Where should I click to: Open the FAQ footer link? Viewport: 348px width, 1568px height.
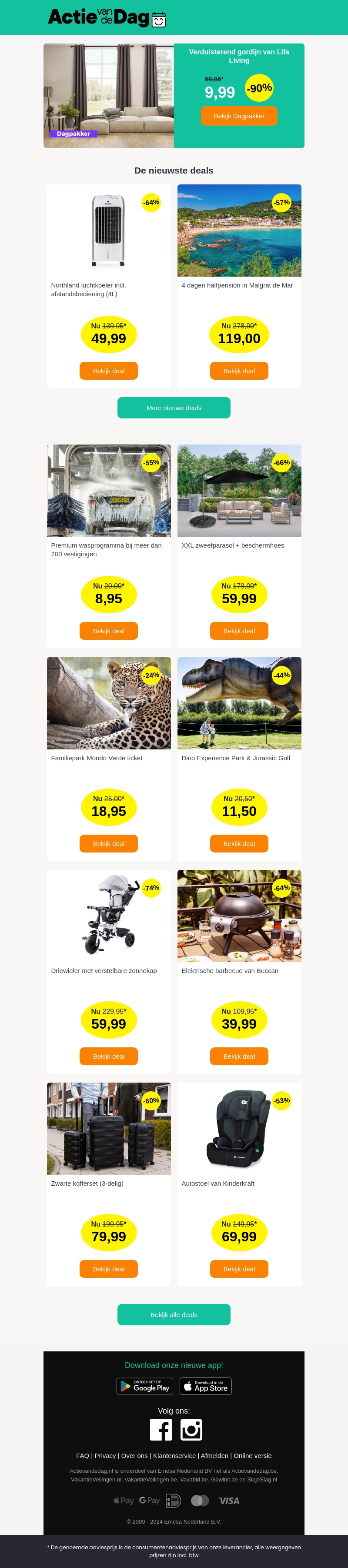tap(83, 1456)
